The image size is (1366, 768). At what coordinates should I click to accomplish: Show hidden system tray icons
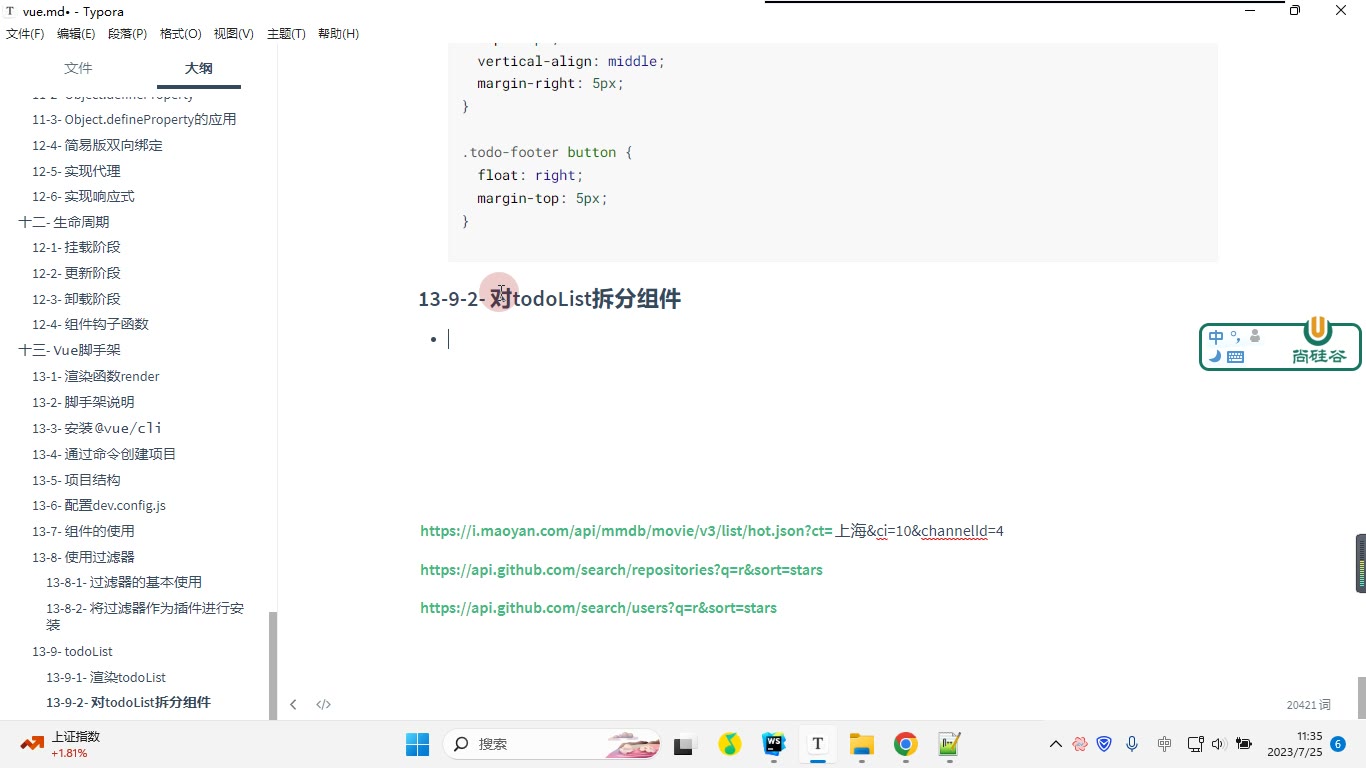[1055, 744]
